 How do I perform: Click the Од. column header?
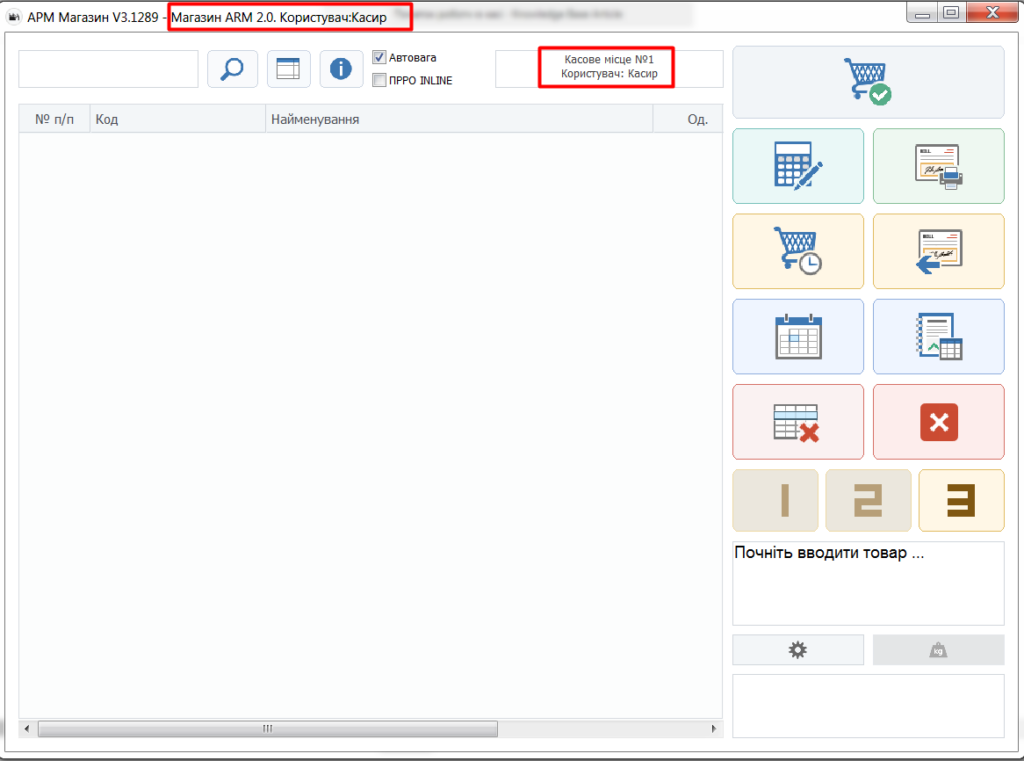[688, 119]
